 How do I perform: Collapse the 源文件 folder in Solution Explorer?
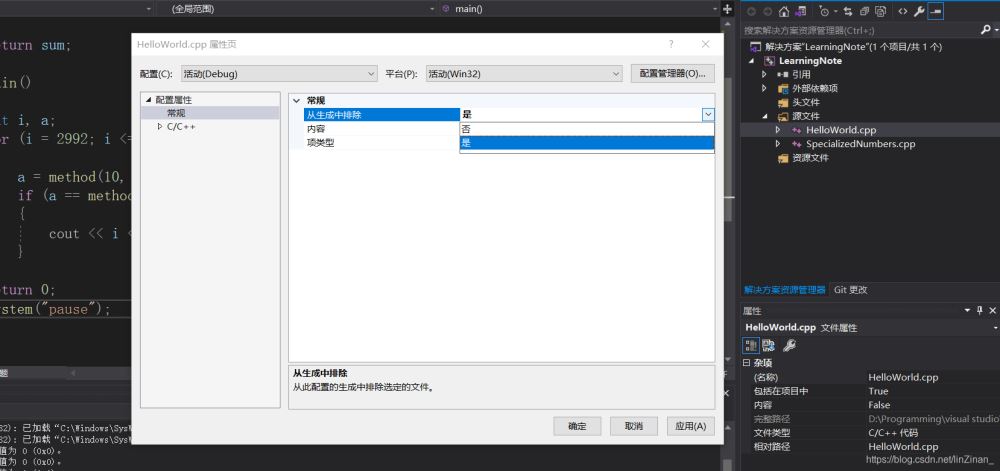pyautogui.click(x=764, y=116)
